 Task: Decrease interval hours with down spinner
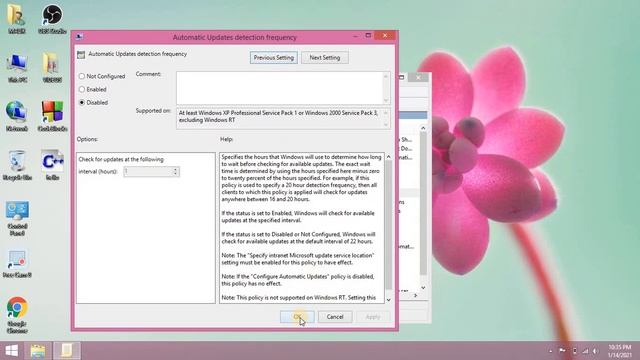pyautogui.click(x=176, y=174)
